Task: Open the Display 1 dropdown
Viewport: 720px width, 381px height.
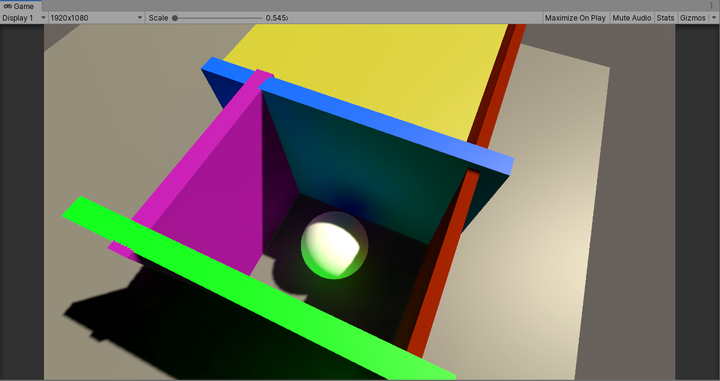Action: [24, 18]
